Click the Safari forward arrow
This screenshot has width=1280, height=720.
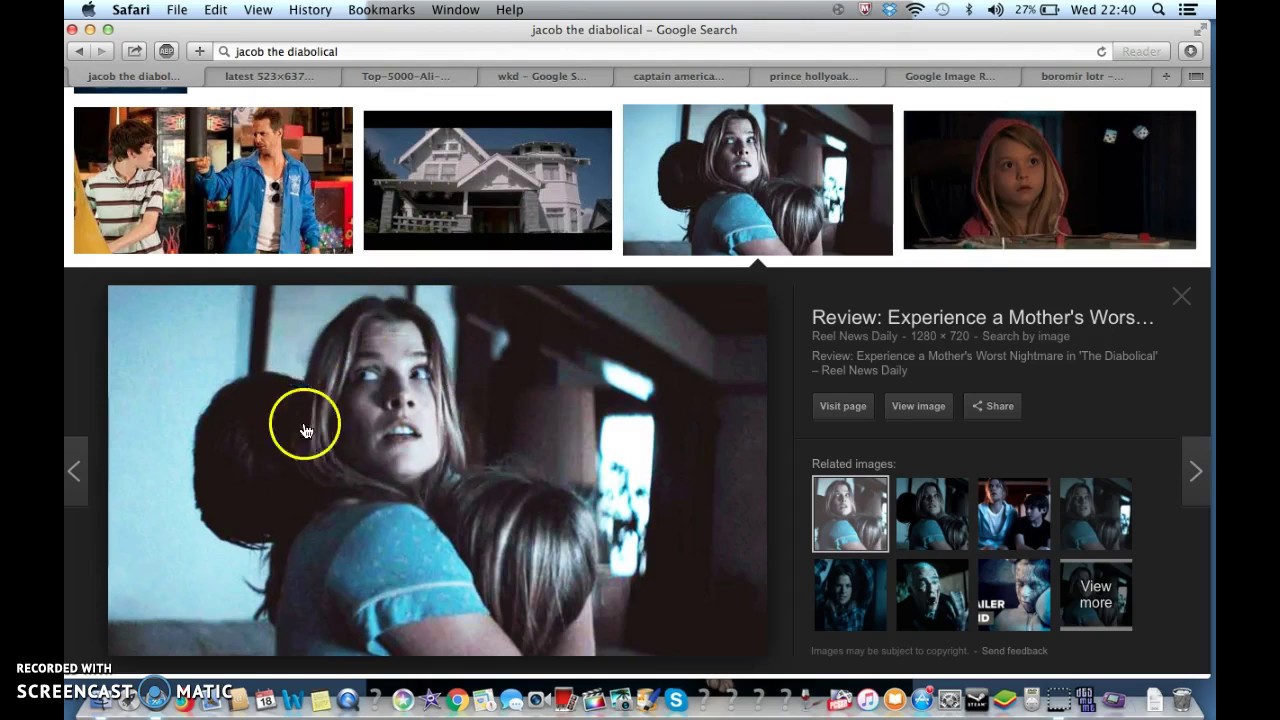coord(101,51)
